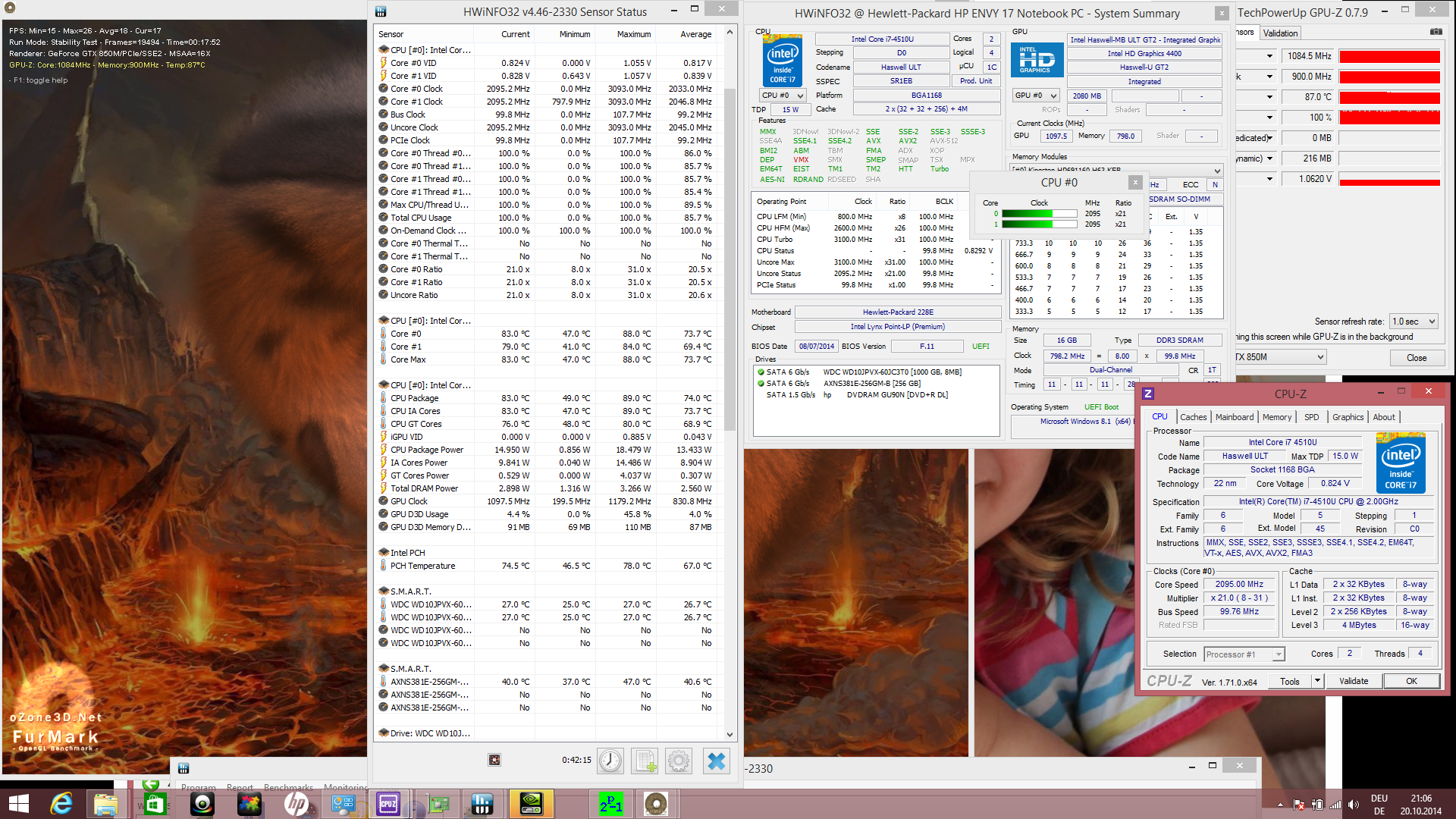Screen dimensions: 1456x819
Task: Open the green Prime95 taskbar icon
Action: click(611, 804)
